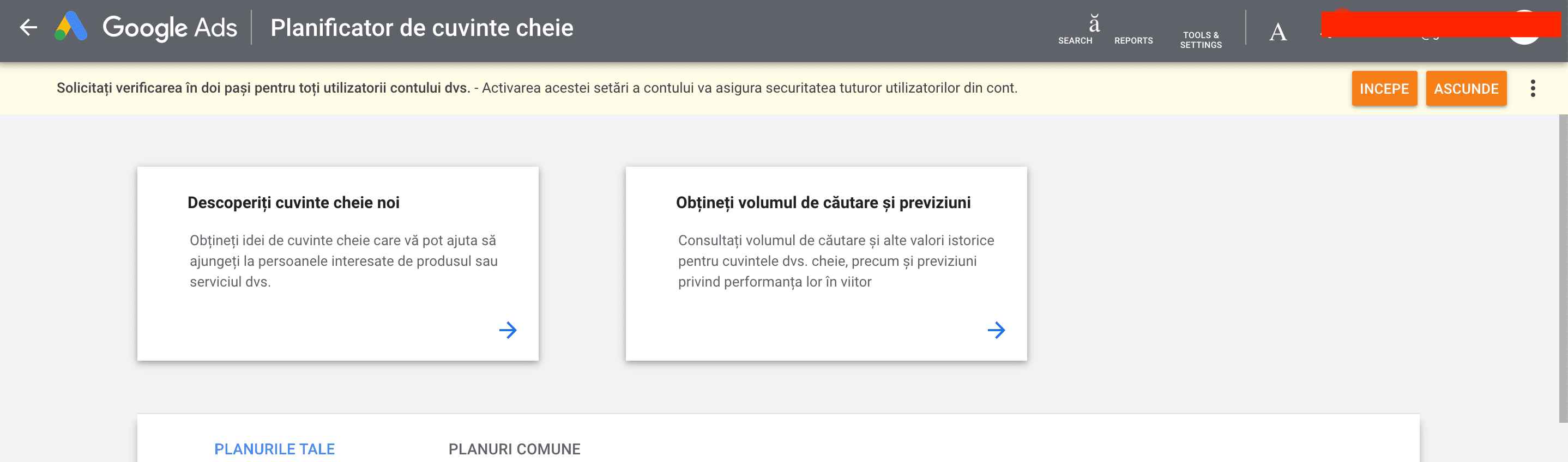Click the blue arrow on 'Descoperiți cuvinte cheie noi'
1568x462 pixels.
(x=509, y=330)
